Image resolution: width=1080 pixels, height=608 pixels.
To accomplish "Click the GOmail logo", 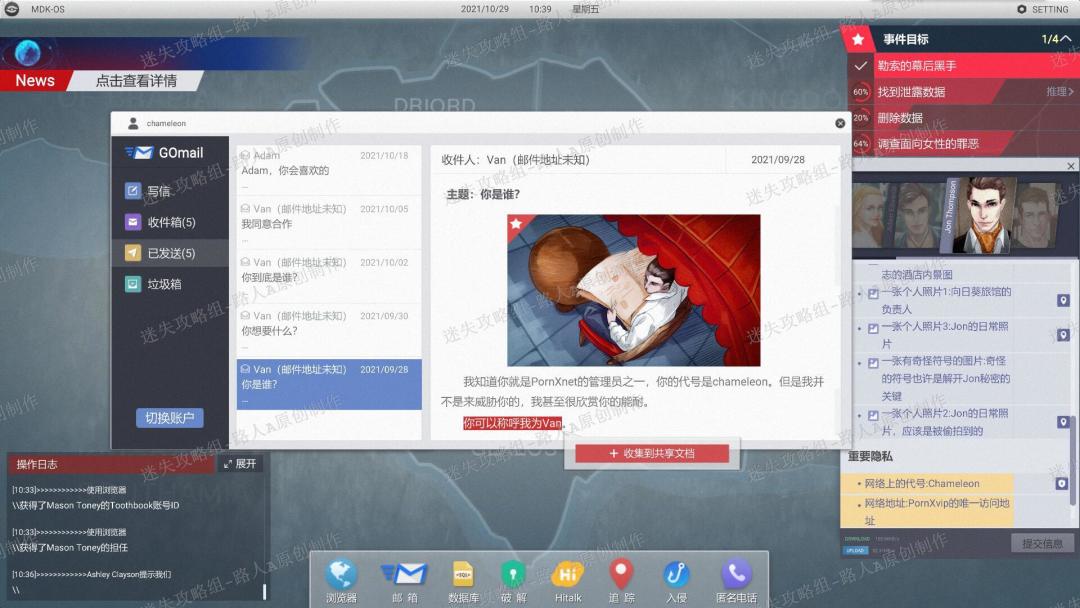I will coord(164,152).
